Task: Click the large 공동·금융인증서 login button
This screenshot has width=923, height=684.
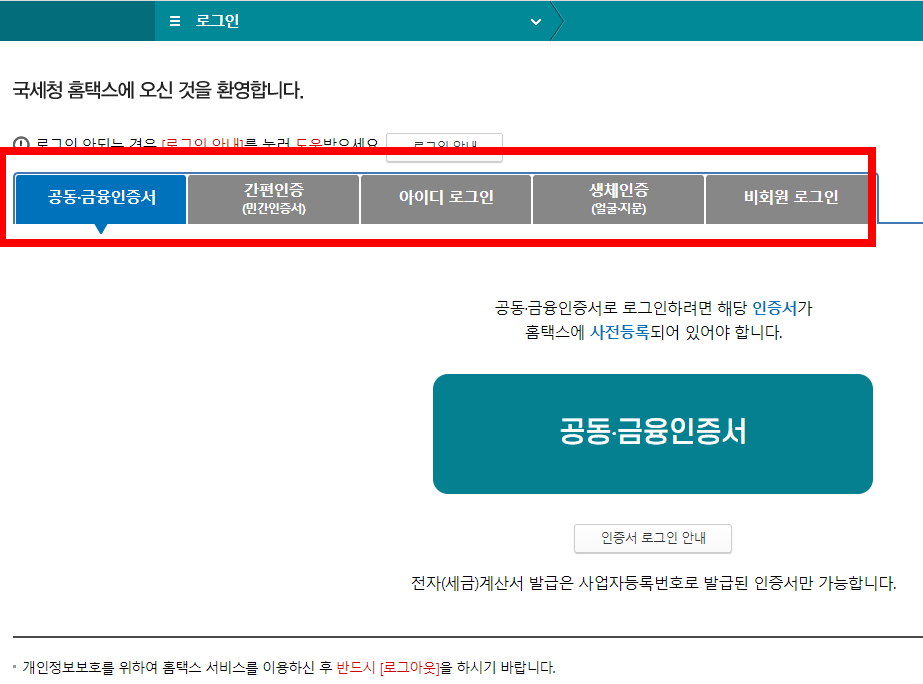Action: [653, 434]
